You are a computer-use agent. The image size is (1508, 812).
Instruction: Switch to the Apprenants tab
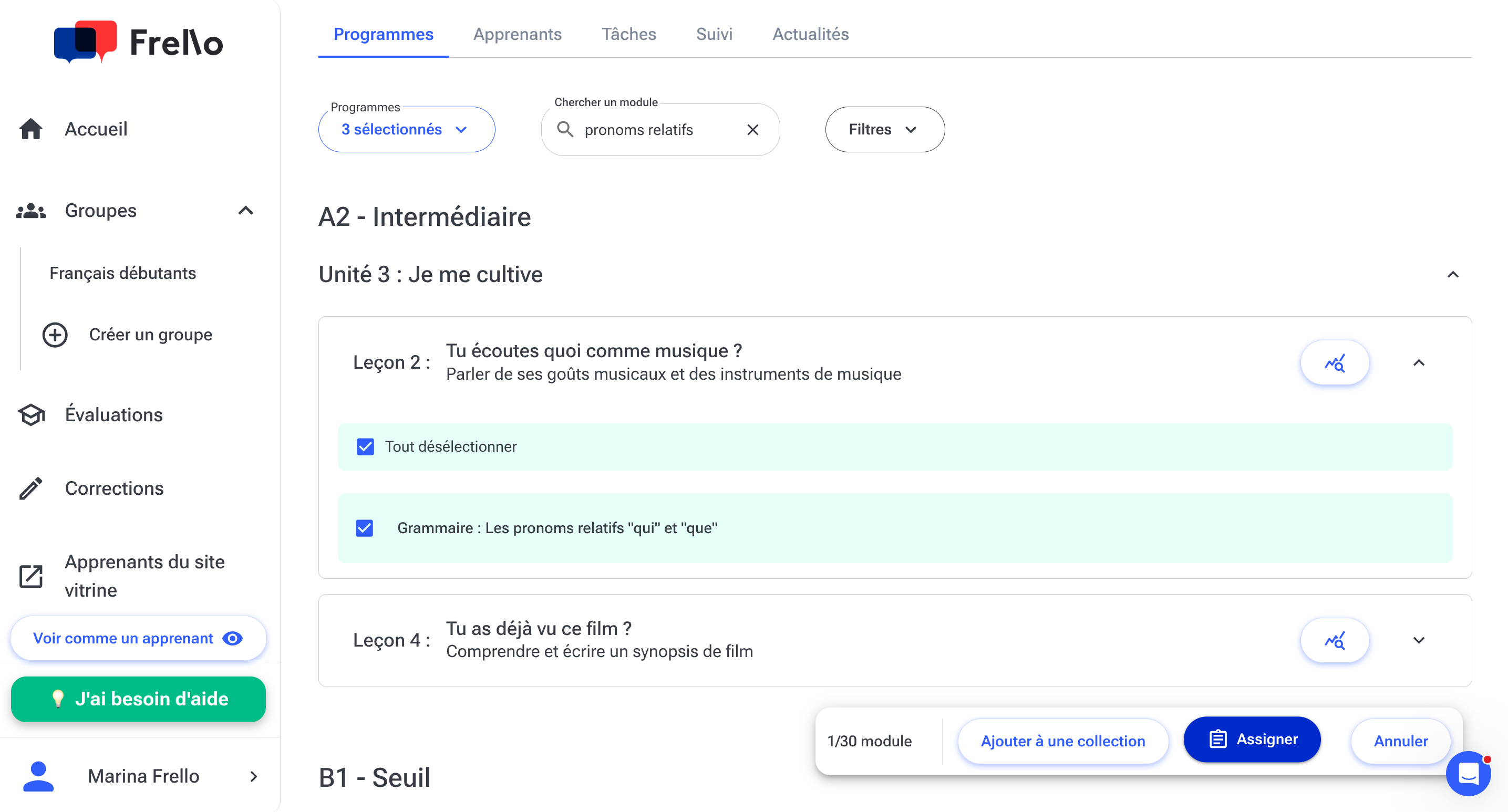[517, 34]
